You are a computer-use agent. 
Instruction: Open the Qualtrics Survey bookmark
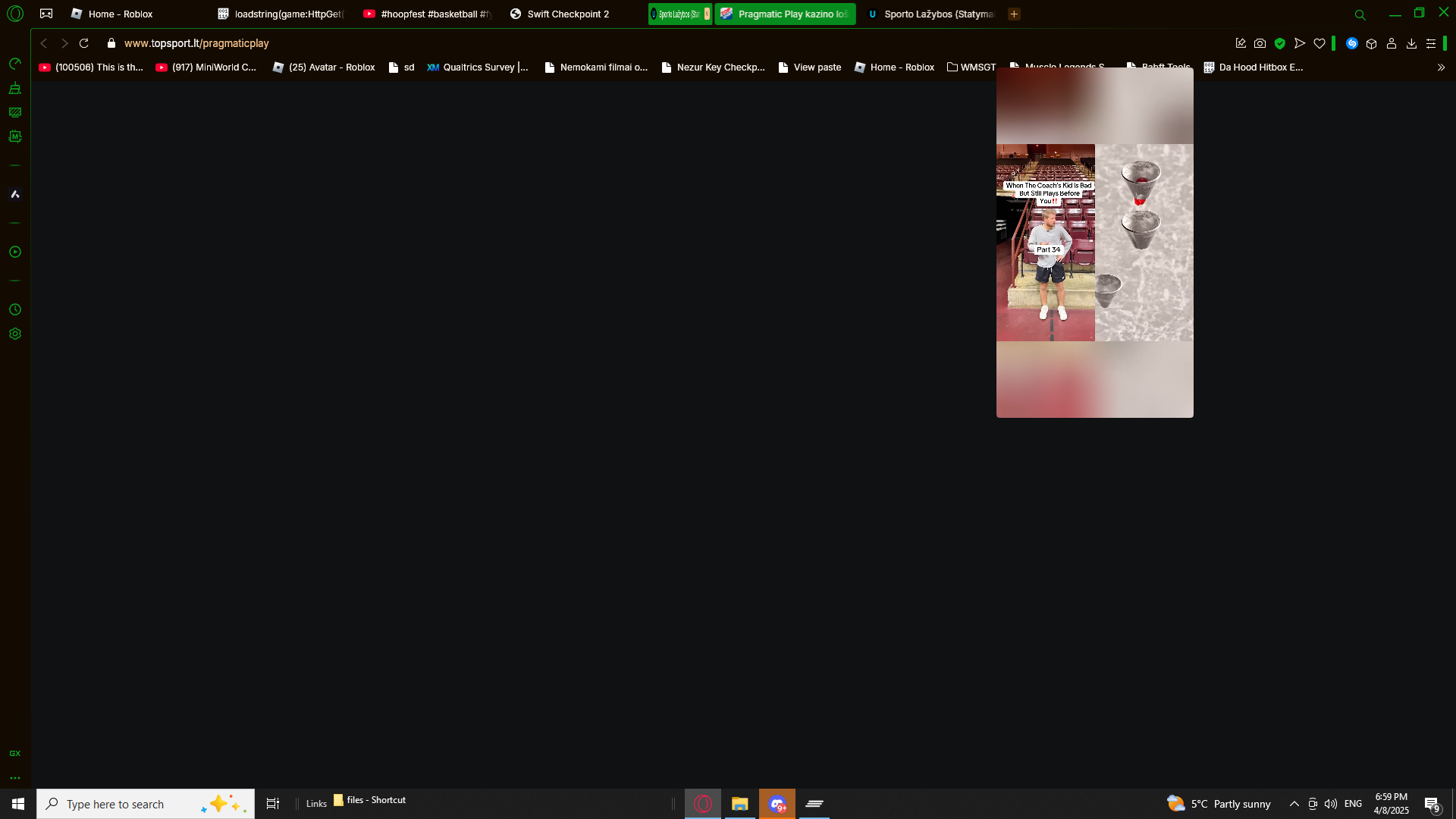tap(478, 67)
